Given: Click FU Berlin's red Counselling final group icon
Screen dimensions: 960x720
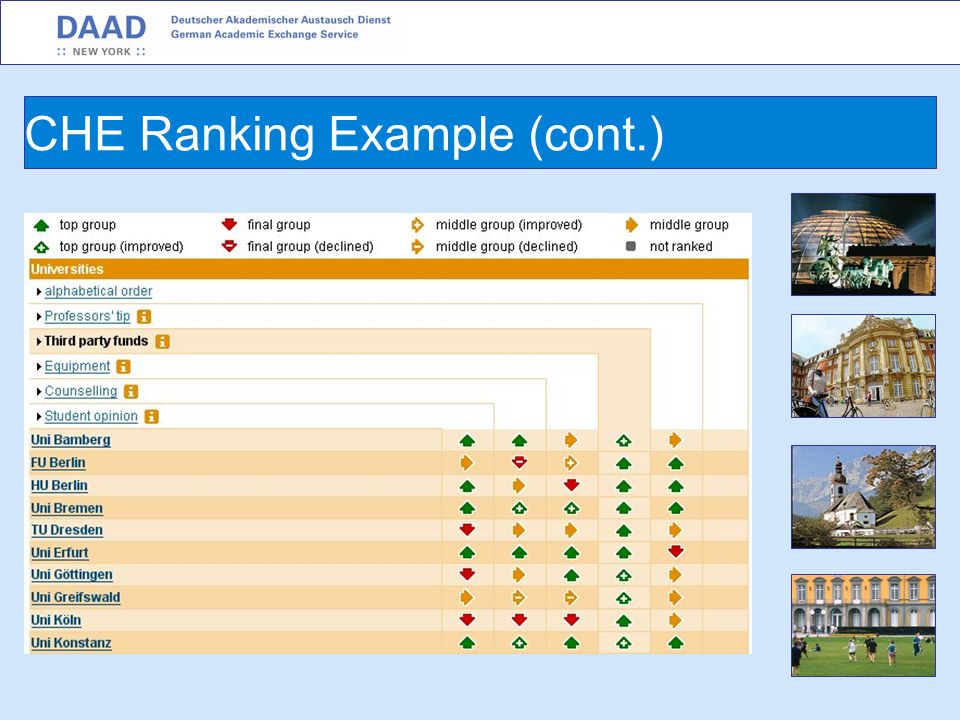Looking at the screenshot, I should pyautogui.click(x=519, y=463).
